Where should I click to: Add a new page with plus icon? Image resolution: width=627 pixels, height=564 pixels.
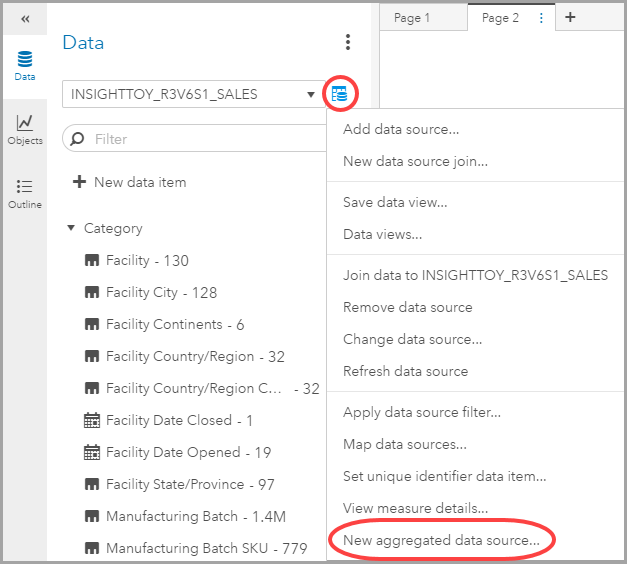click(570, 18)
